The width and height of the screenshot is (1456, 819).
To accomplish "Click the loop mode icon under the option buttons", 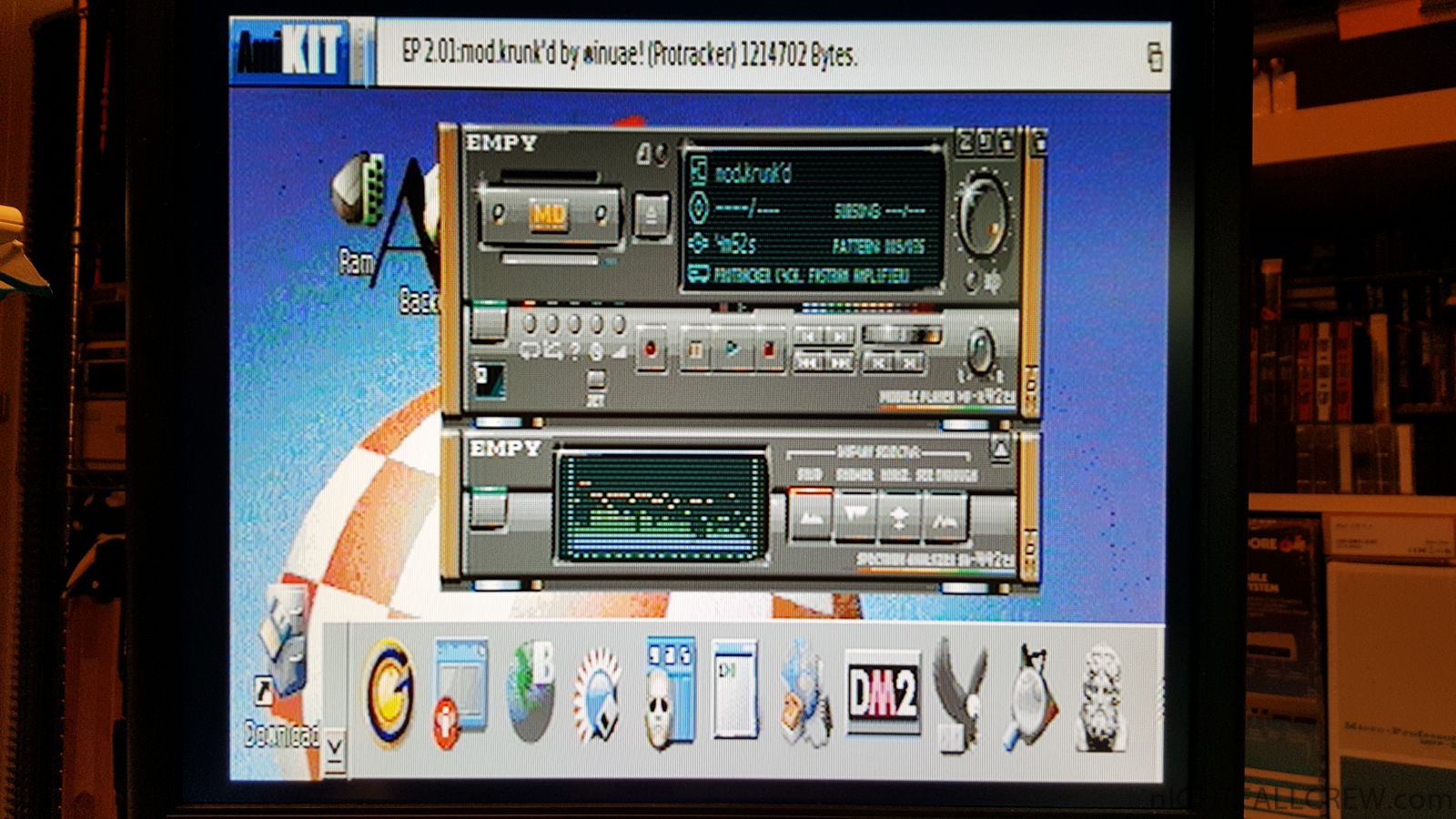I will [530, 350].
